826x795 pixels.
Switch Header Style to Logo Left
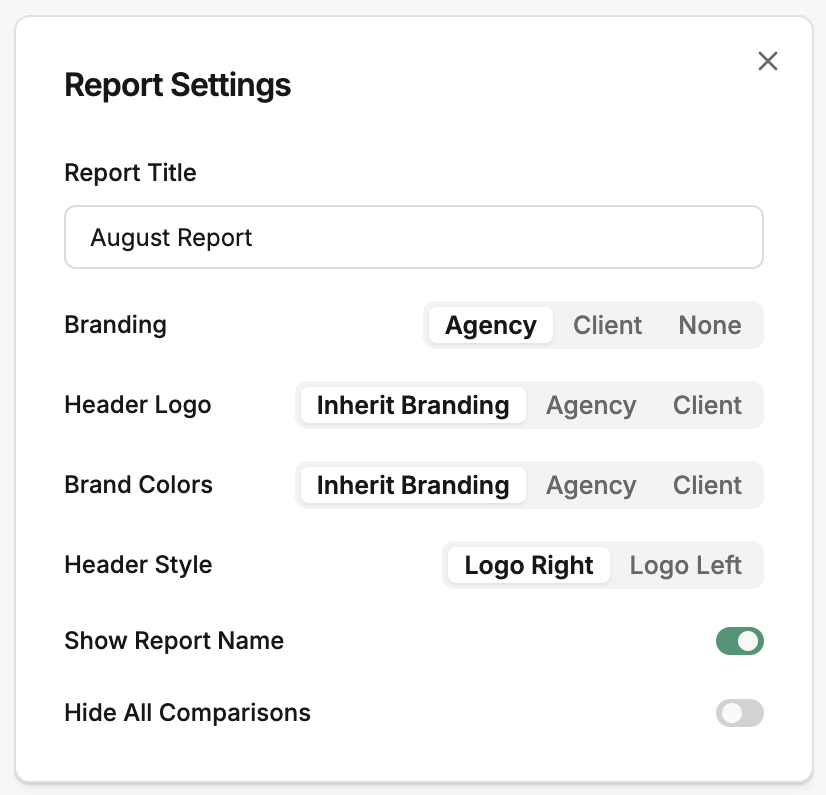click(x=685, y=565)
